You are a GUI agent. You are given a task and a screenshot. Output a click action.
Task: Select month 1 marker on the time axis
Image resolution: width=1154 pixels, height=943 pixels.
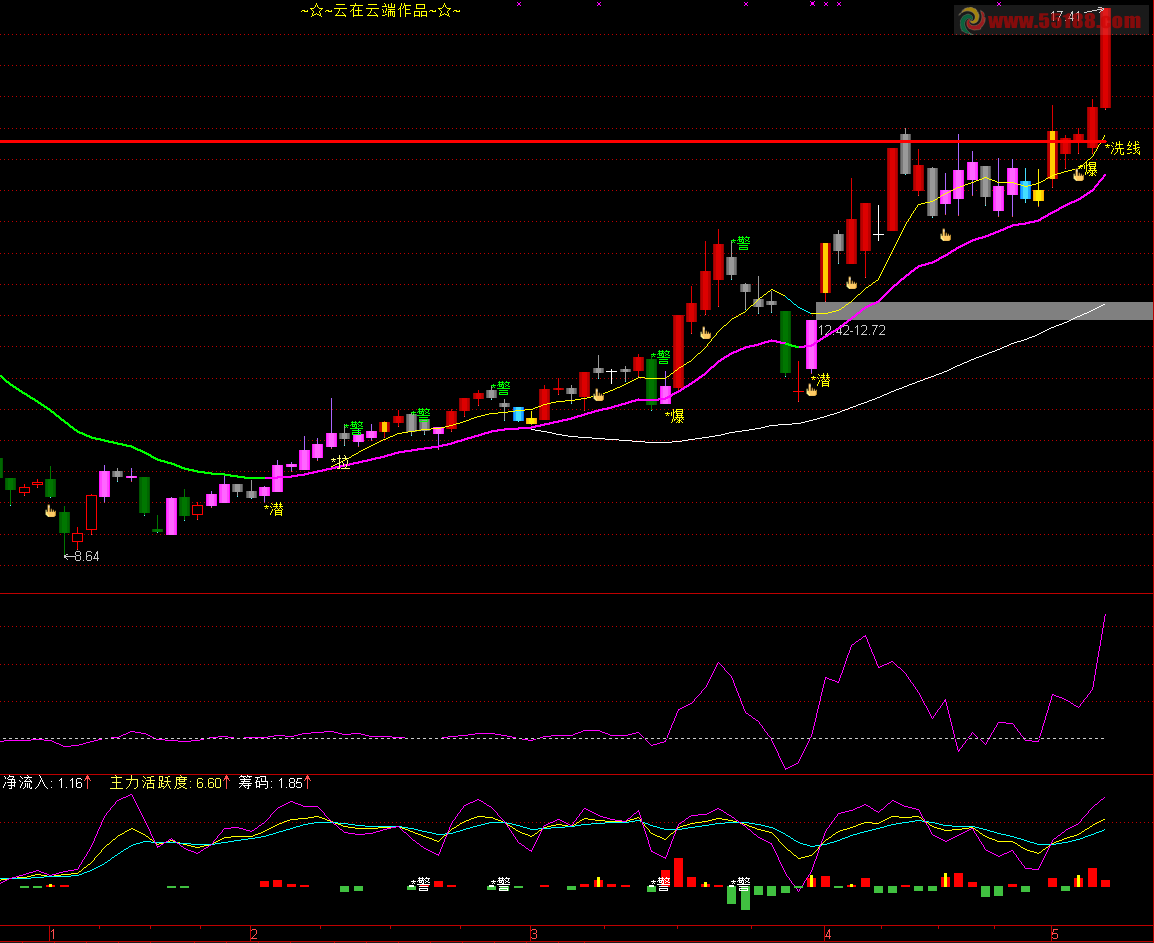pyautogui.click(x=52, y=934)
